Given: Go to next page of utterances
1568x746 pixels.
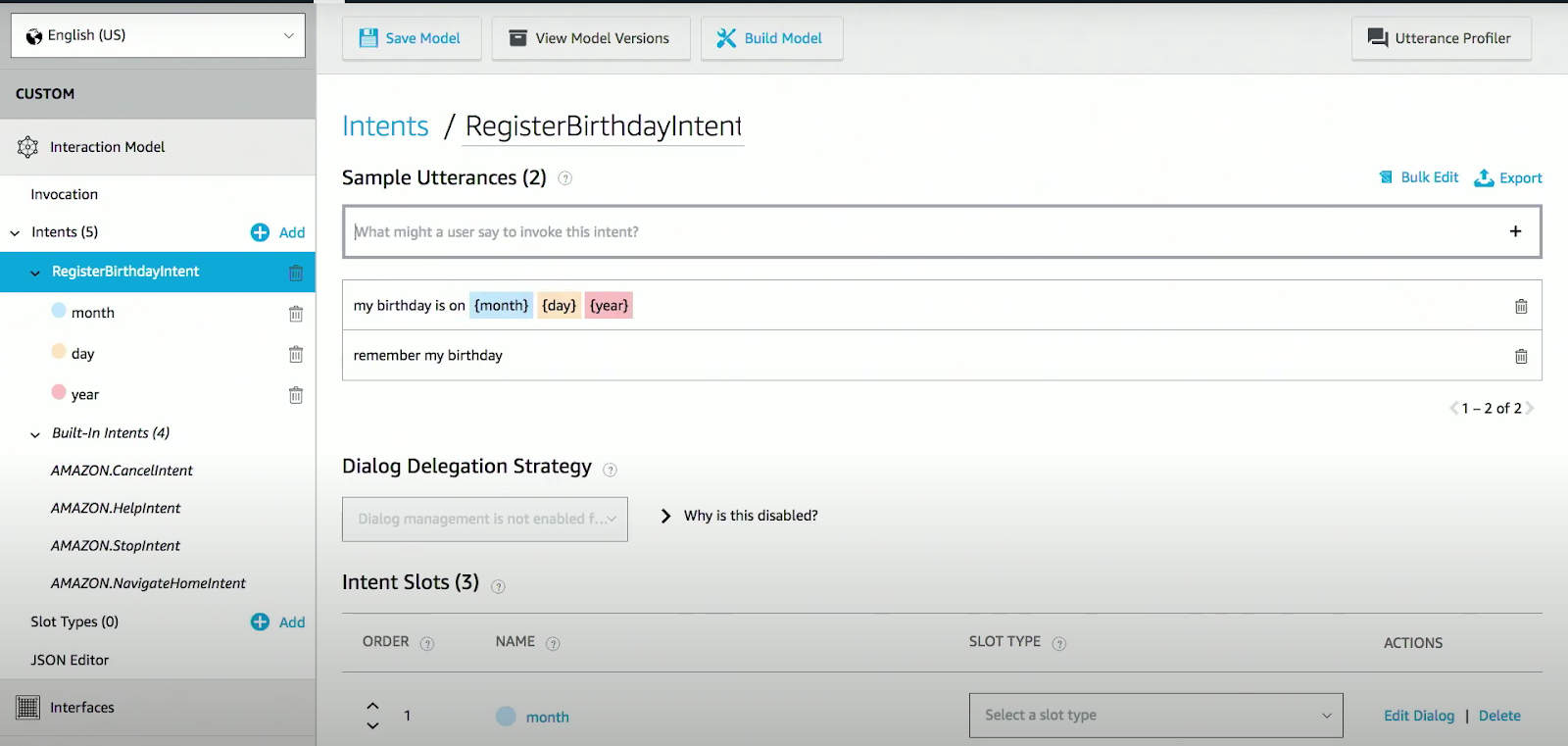Looking at the screenshot, I should coord(1530,408).
